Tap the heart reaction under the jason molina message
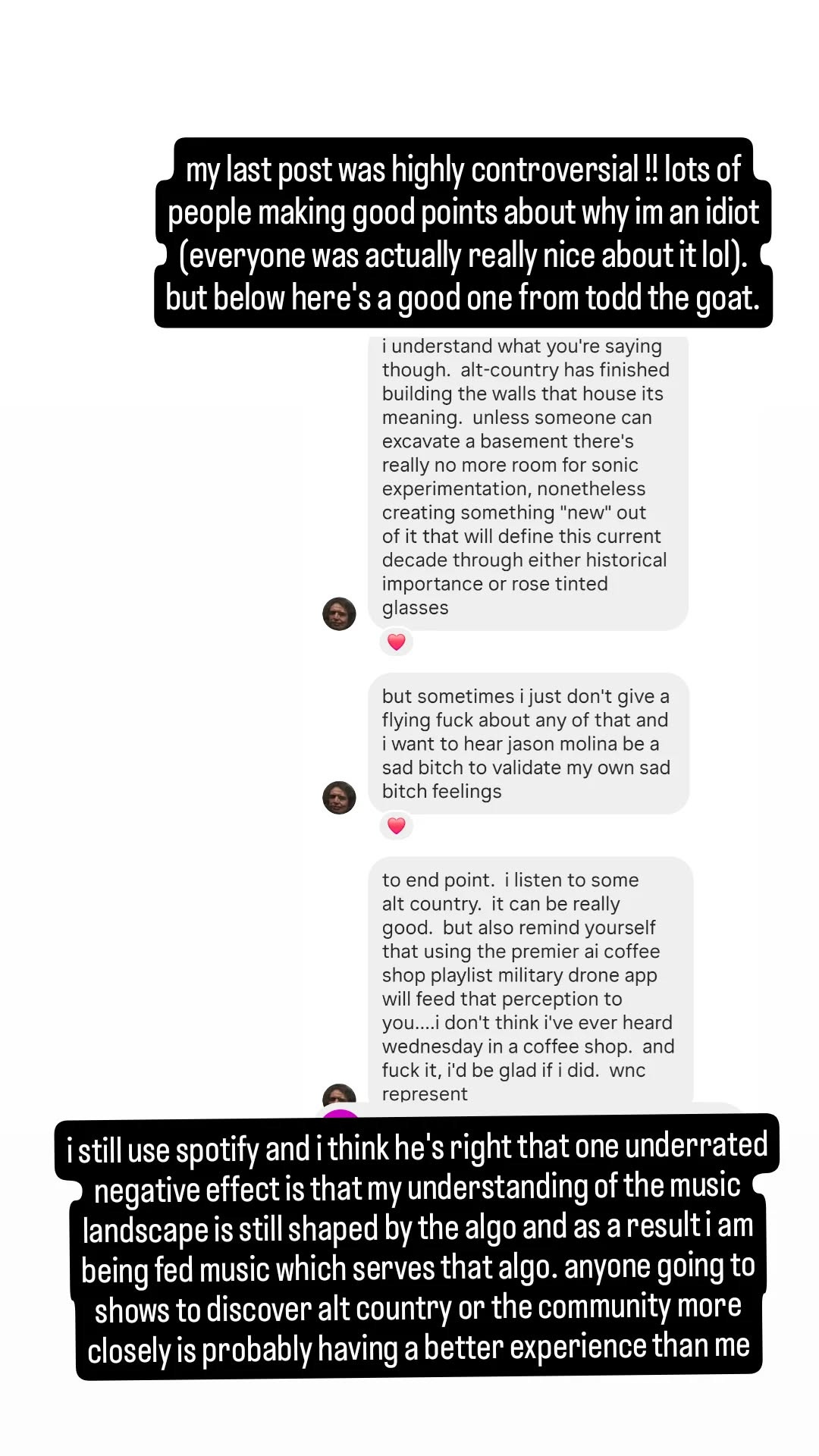The width and height of the screenshot is (819, 1456). 396,826
